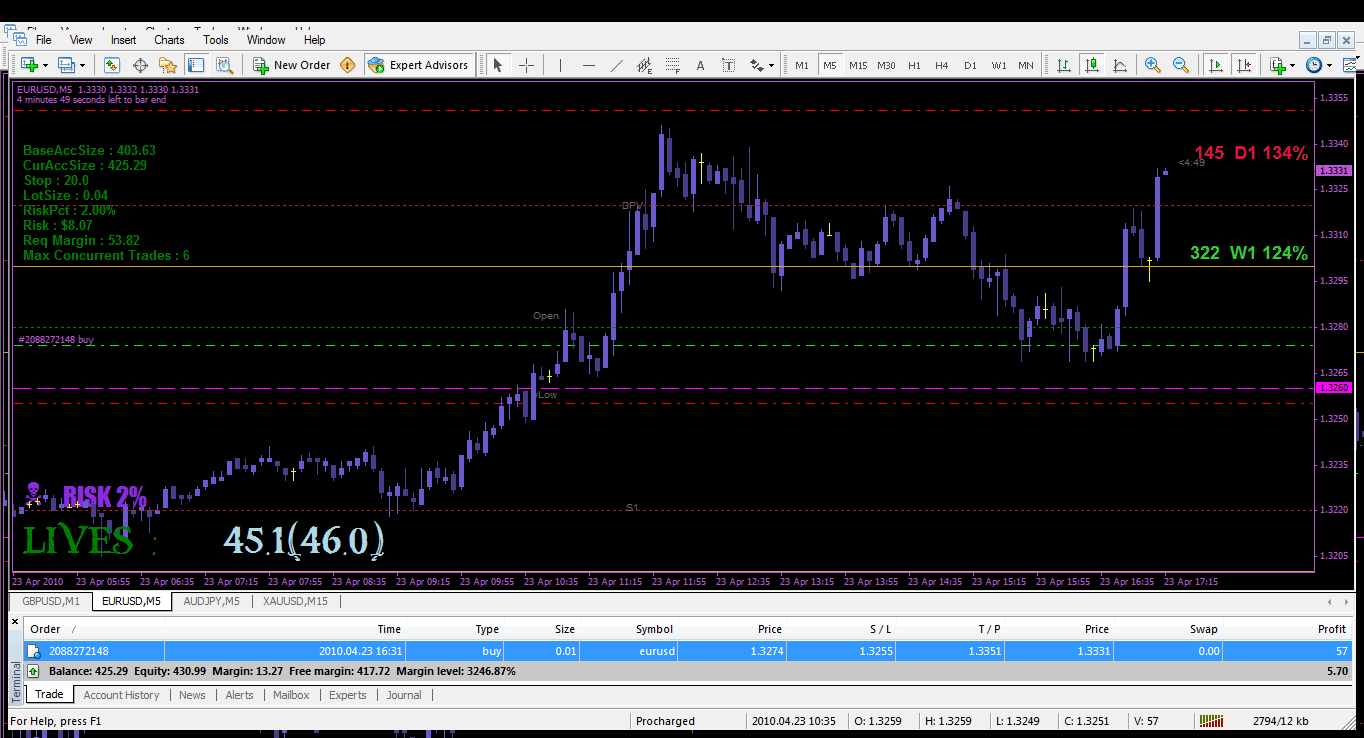The height and width of the screenshot is (738, 1364).
Task: Open the File menu
Action: pos(44,40)
